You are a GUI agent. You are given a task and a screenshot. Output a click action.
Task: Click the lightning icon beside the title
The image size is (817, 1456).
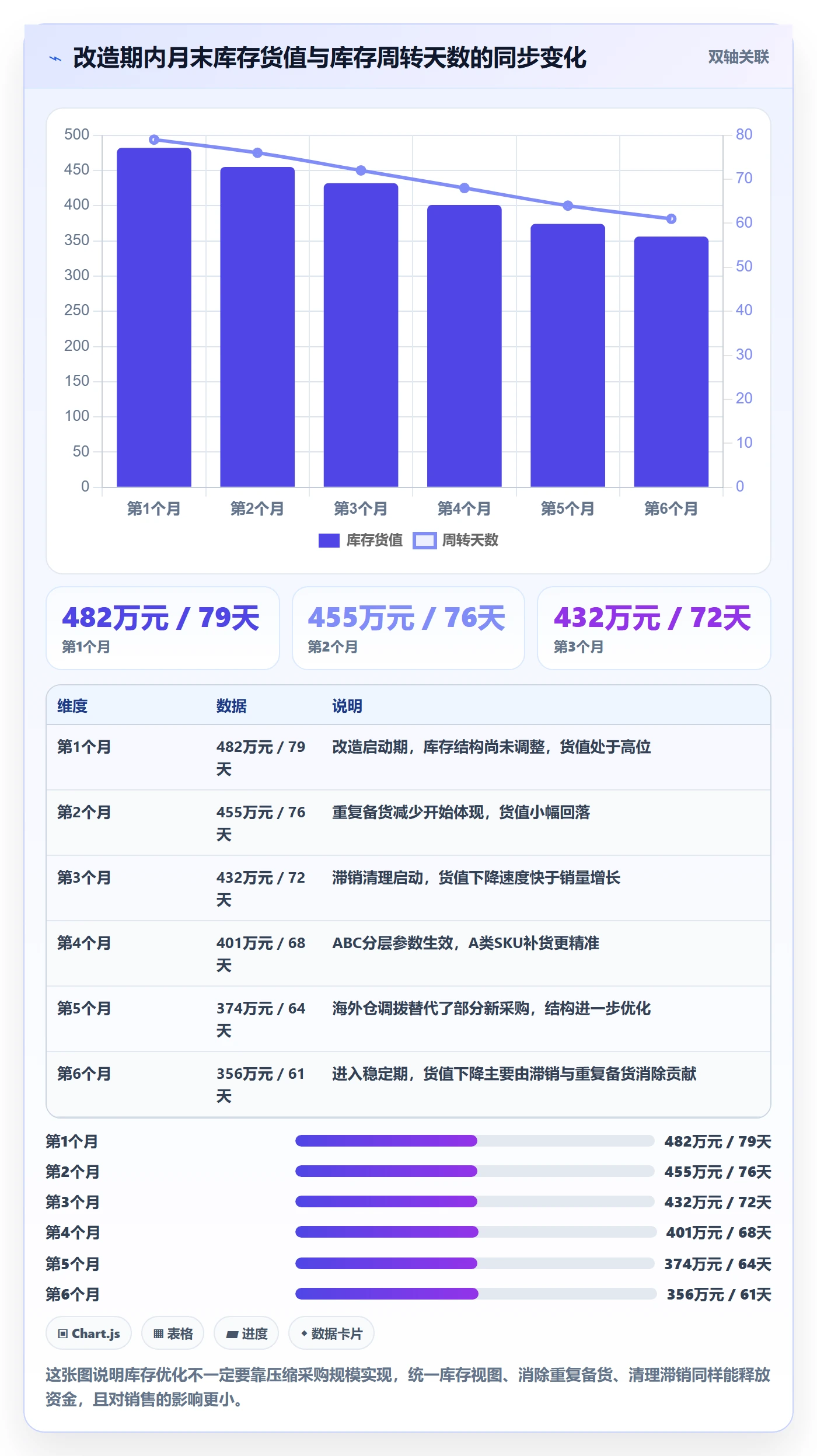[x=55, y=58]
